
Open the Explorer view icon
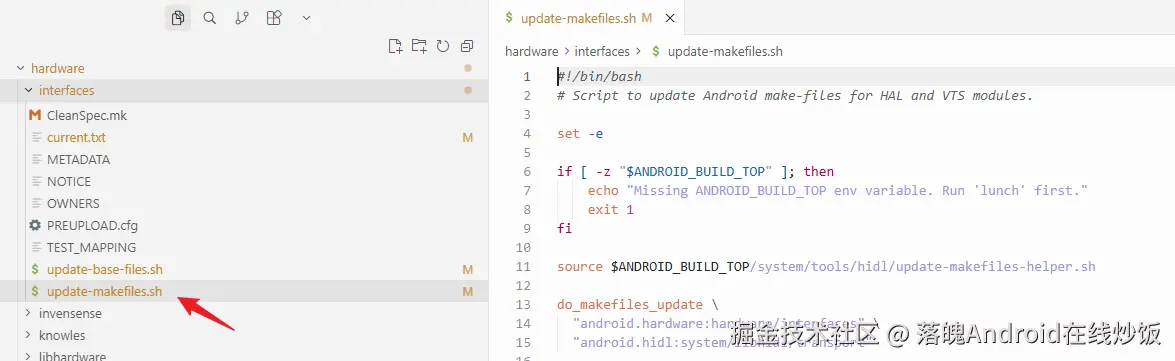point(178,18)
